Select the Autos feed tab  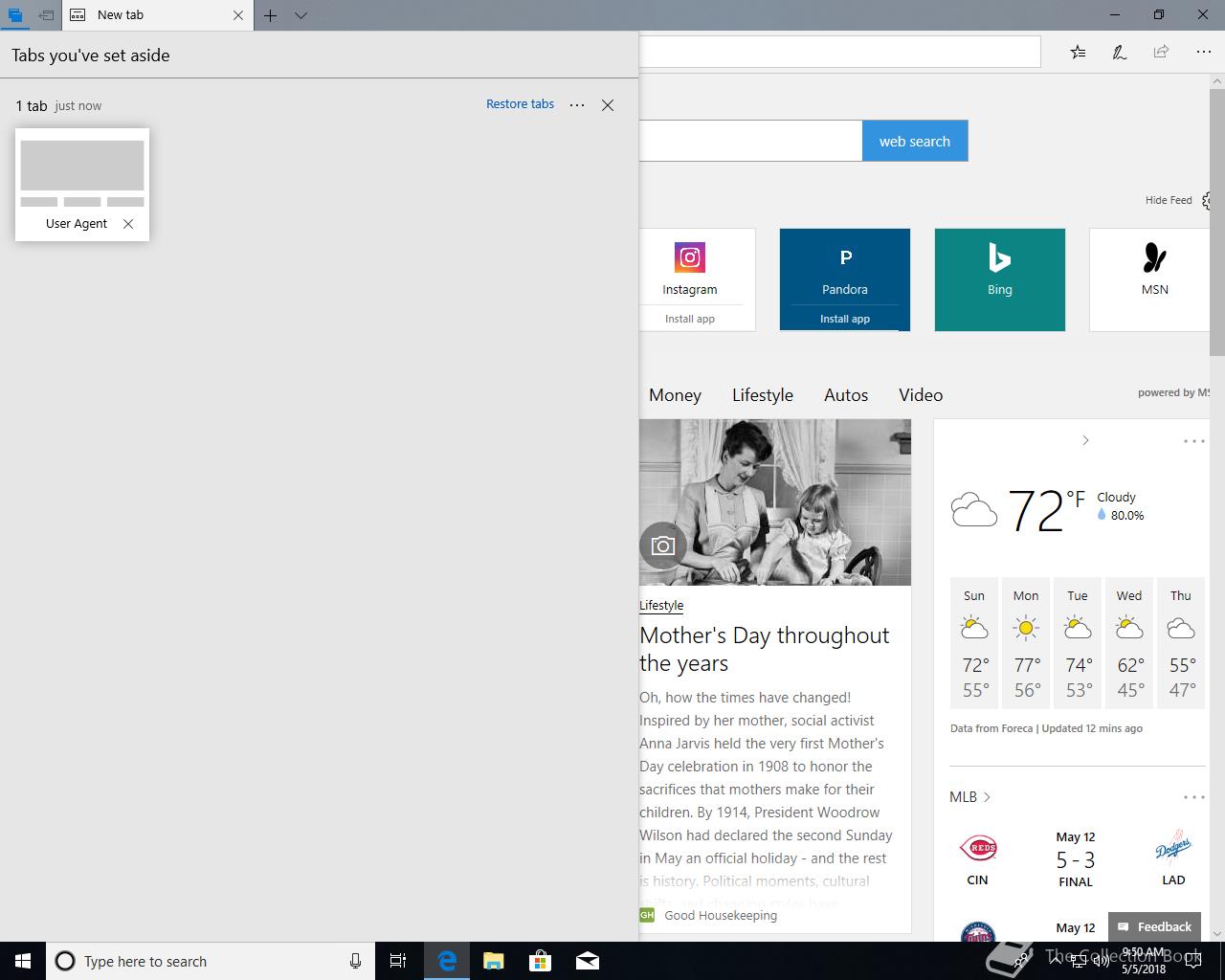[x=846, y=395]
